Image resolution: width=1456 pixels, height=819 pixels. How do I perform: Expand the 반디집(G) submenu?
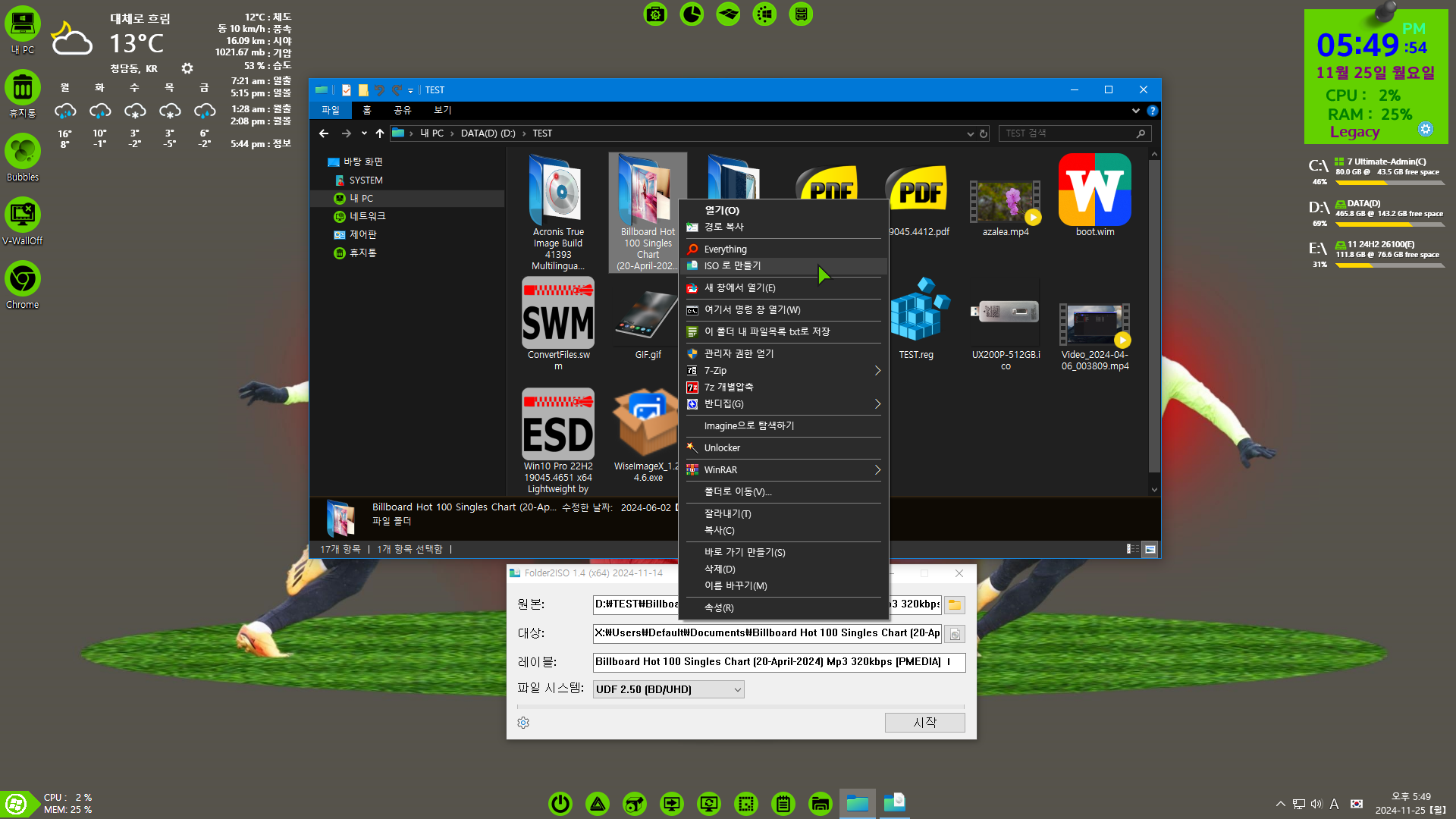click(x=783, y=404)
